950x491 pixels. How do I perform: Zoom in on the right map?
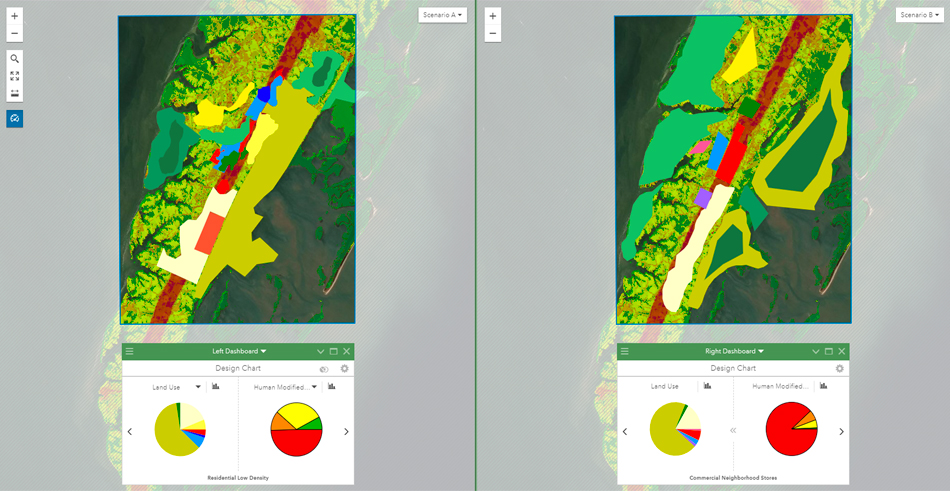coord(493,16)
